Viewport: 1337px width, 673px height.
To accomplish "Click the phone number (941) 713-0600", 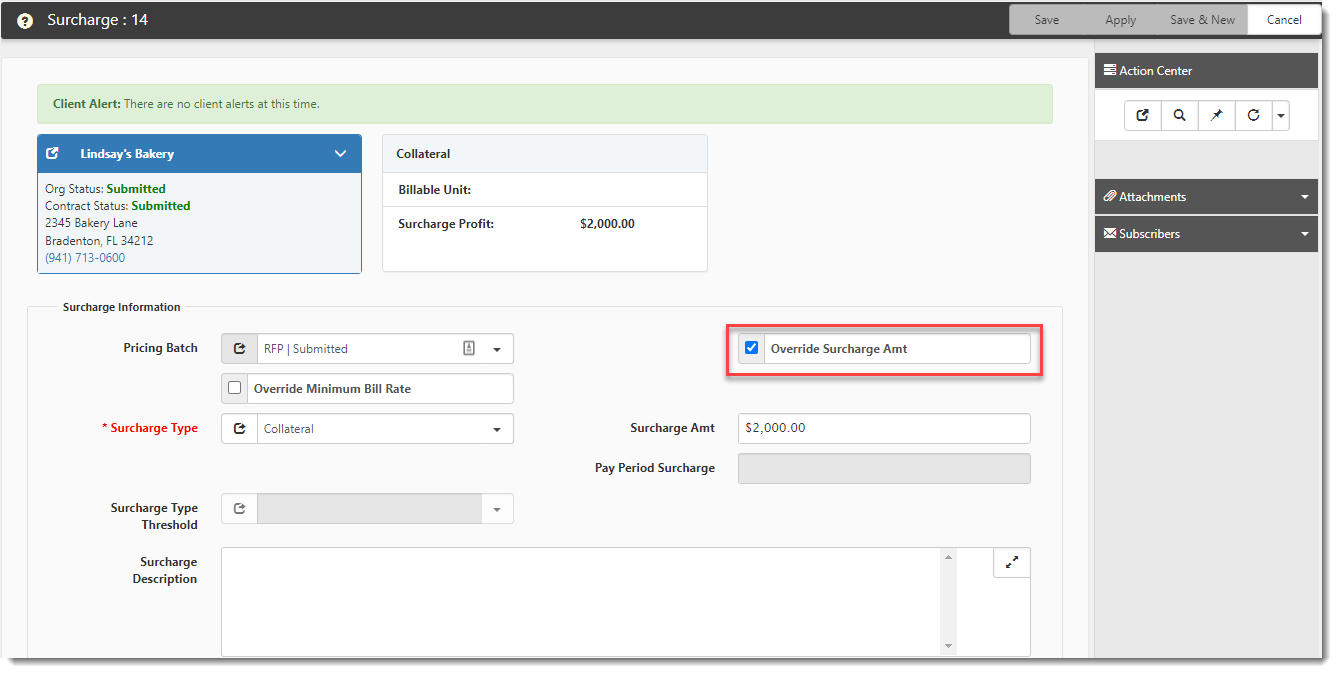I will point(85,258).
